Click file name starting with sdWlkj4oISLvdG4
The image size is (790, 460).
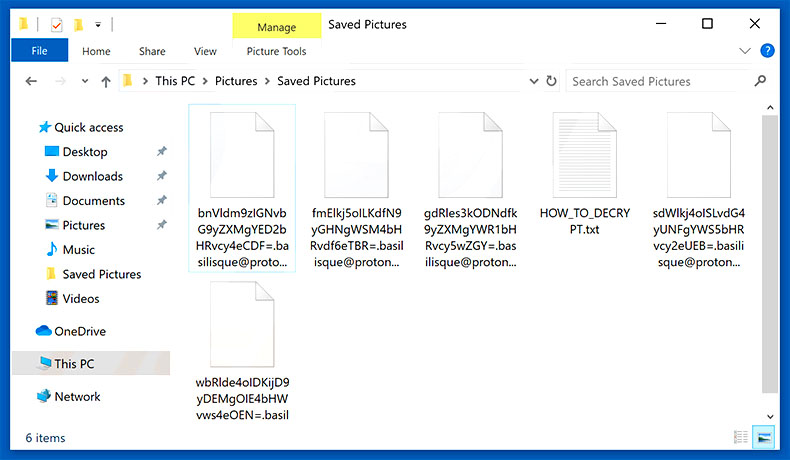pos(699,238)
